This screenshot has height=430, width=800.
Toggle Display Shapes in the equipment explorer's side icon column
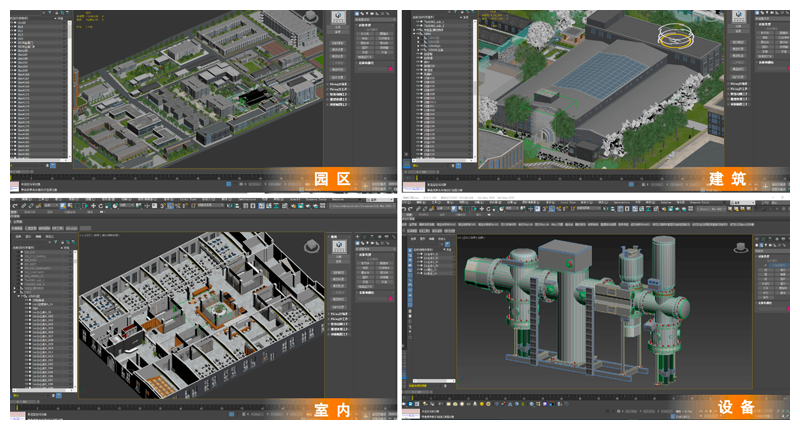[x=410, y=255]
